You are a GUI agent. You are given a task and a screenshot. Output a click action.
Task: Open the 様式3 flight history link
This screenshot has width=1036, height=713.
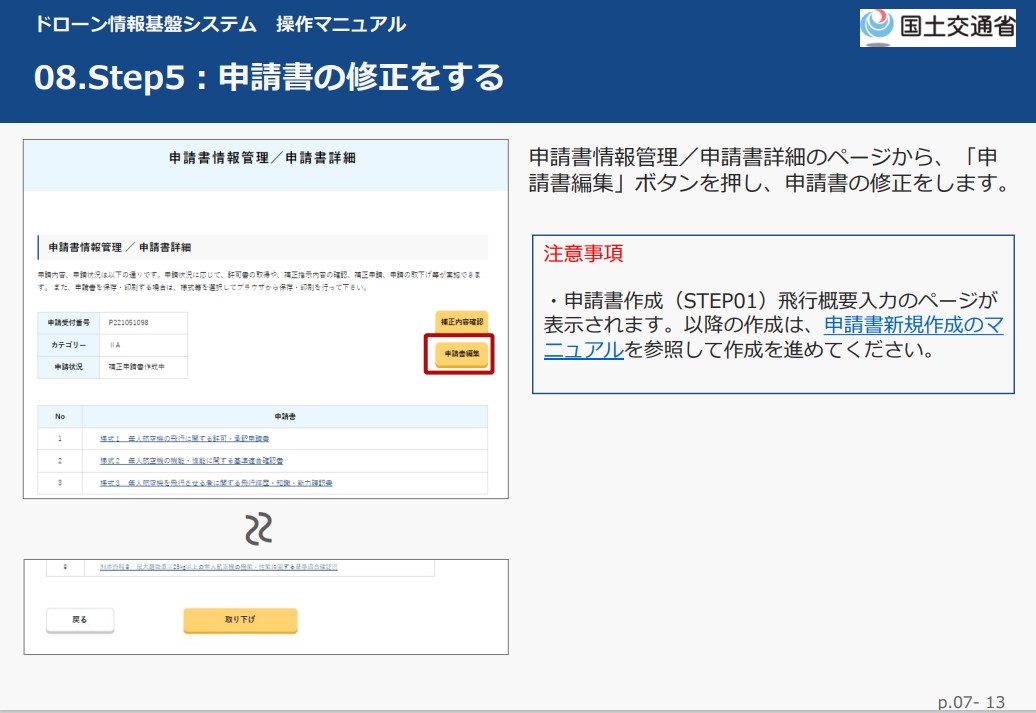point(216,483)
